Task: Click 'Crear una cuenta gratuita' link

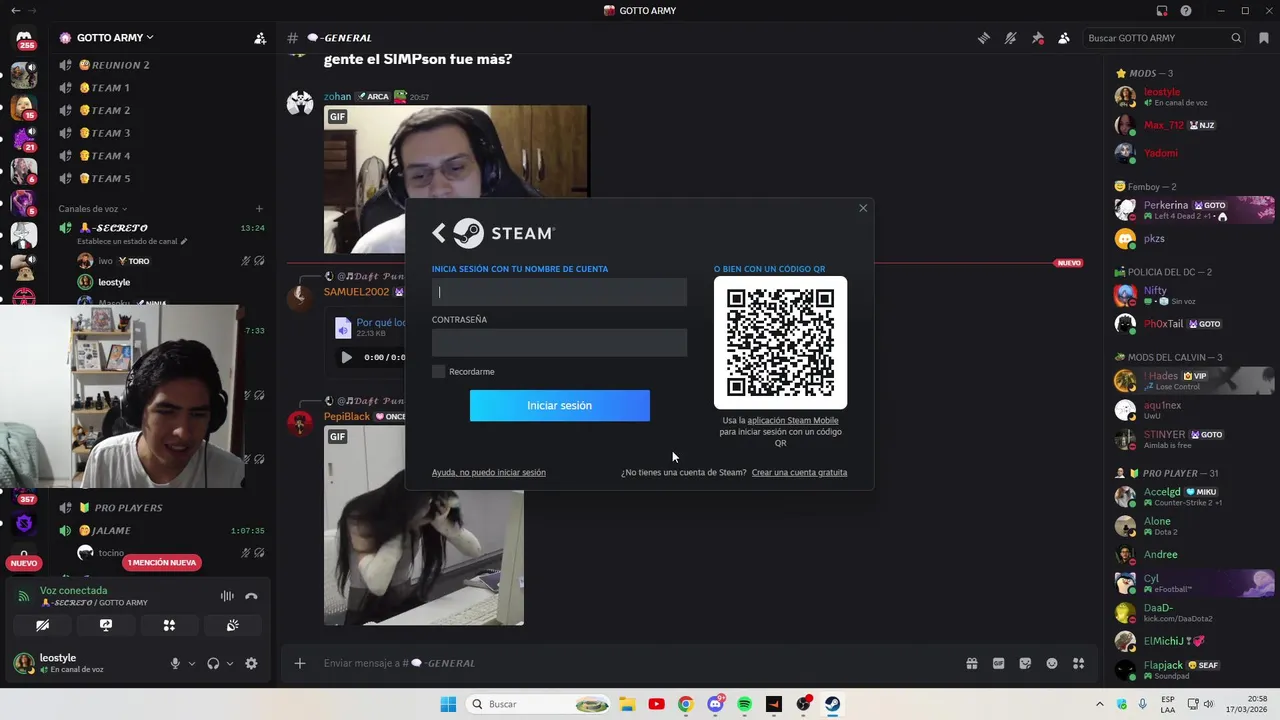Action: tap(799, 472)
